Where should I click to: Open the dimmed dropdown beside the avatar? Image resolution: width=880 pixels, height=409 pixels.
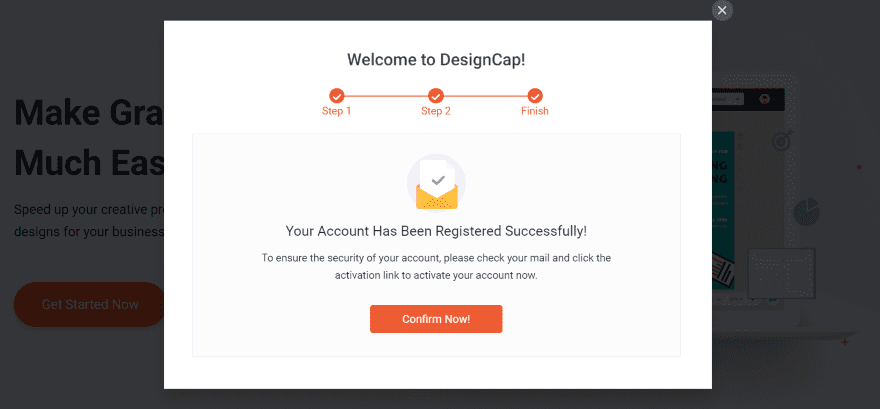pyautogui.click(x=728, y=99)
